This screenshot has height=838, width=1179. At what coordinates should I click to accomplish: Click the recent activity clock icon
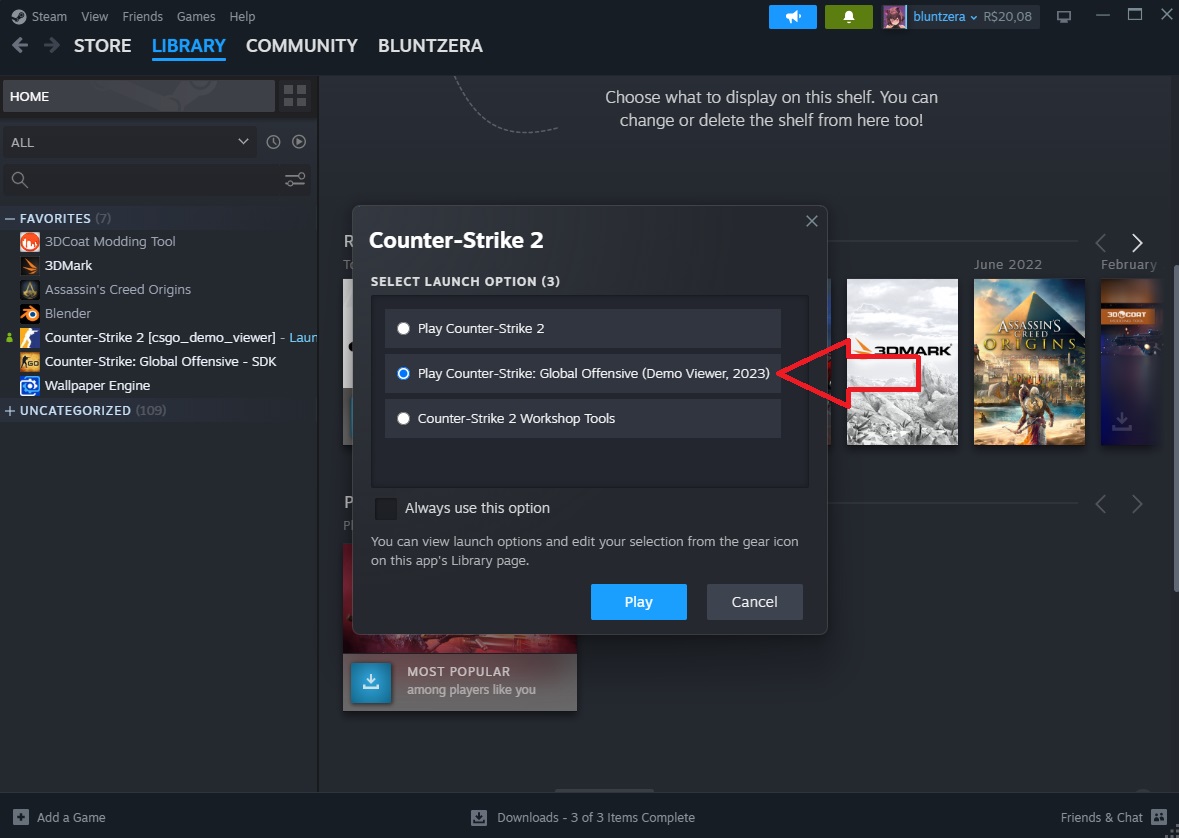tap(274, 142)
